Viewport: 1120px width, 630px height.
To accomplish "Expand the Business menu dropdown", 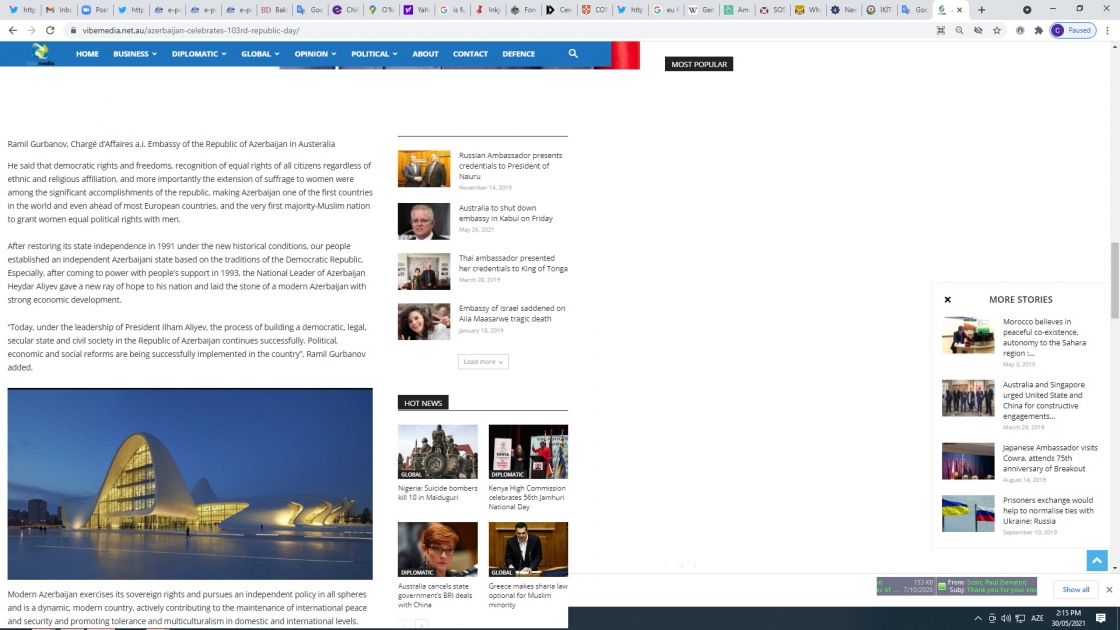I will click(x=135, y=54).
